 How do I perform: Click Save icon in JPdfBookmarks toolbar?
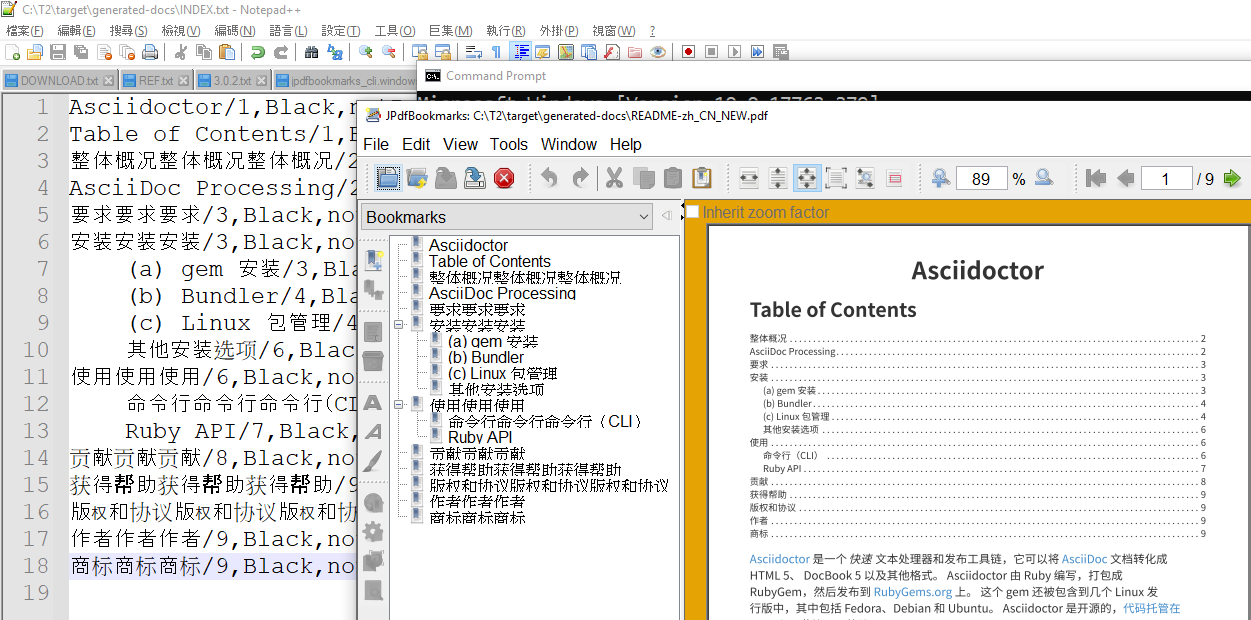tap(446, 178)
